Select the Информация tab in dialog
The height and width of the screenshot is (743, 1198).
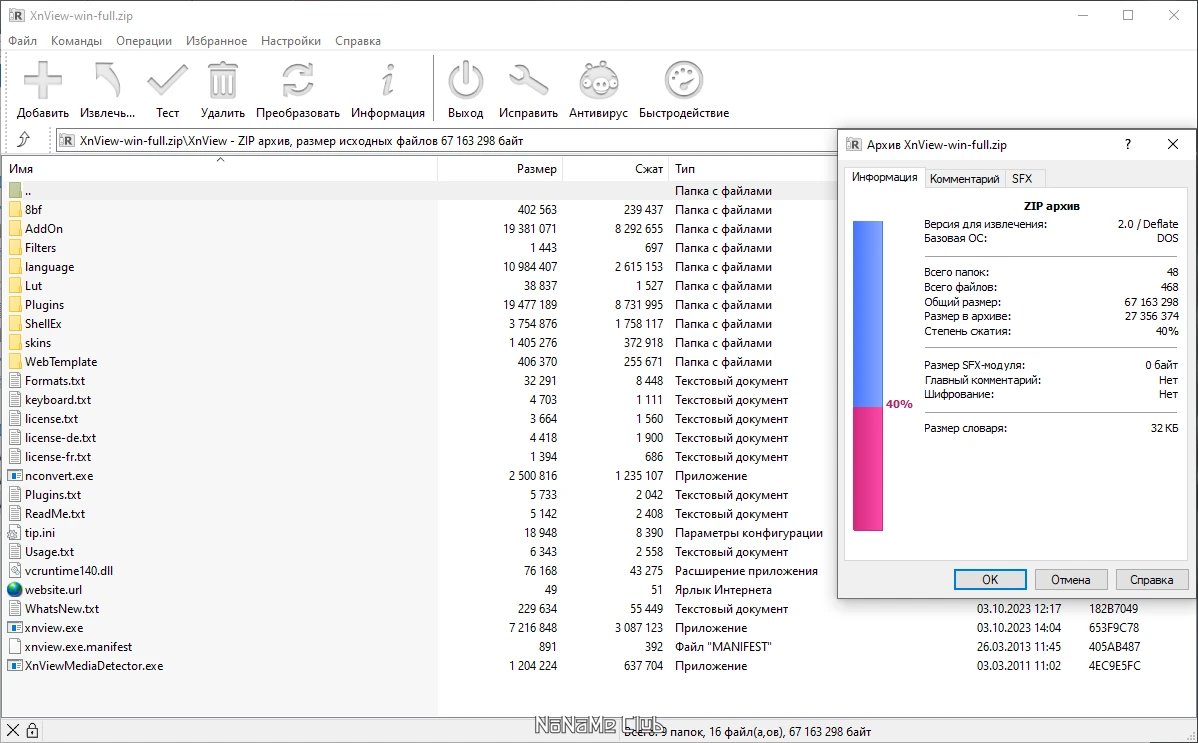coord(885,177)
